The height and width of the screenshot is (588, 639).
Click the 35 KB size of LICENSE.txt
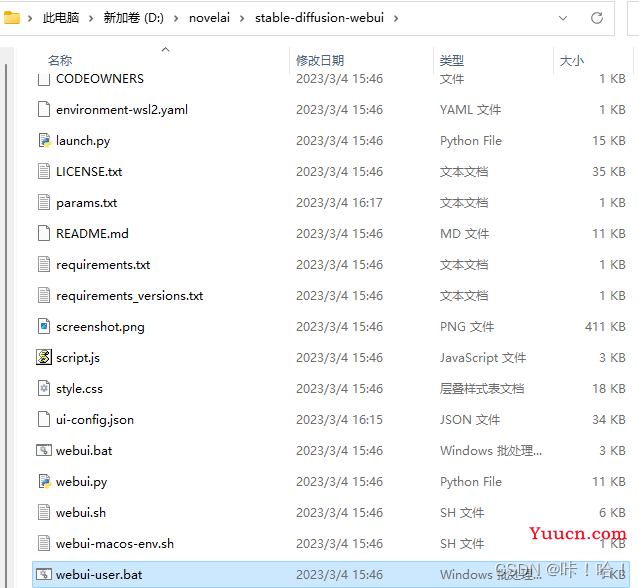pos(609,172)
